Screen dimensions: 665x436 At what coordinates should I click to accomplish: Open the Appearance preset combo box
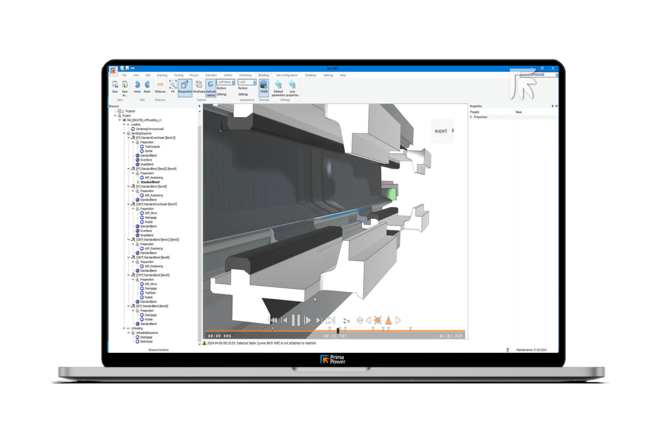point(247,82)
